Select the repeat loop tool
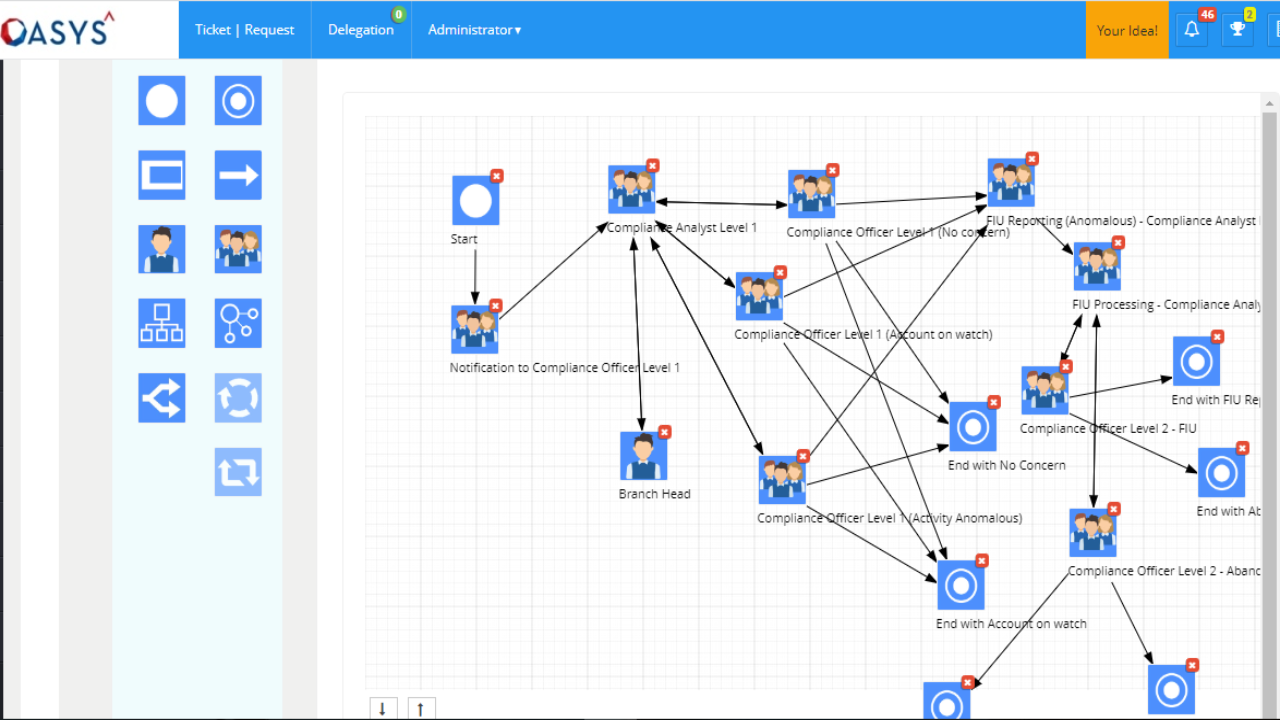 pyautogui.click(x=237, y=471)
